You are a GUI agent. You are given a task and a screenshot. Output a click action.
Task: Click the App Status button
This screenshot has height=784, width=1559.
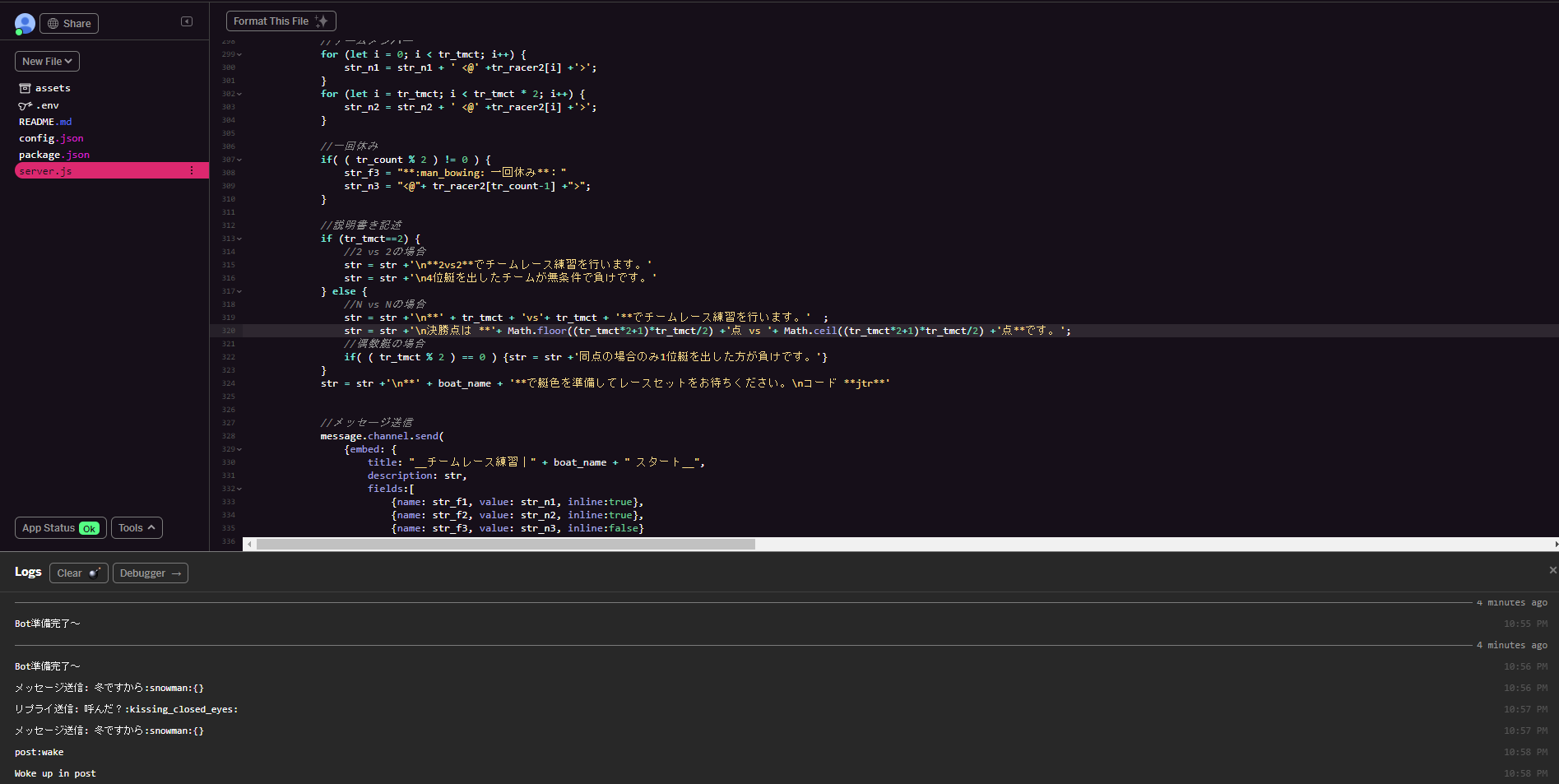click(x=60, y=528)
